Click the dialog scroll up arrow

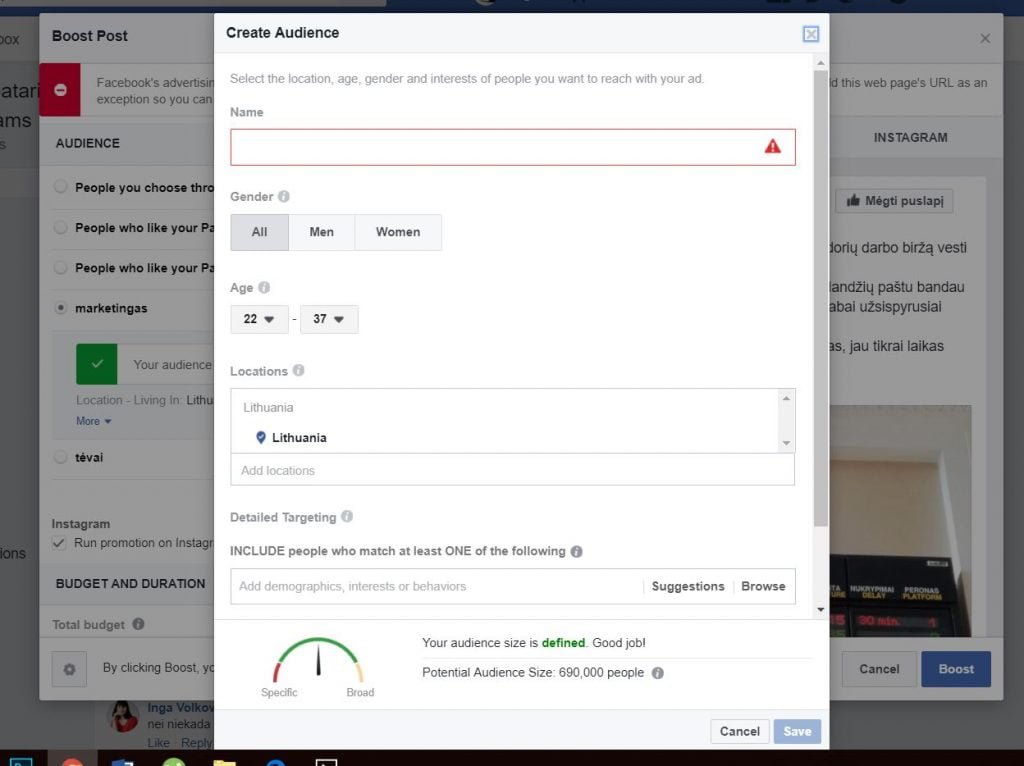[821, 63]
